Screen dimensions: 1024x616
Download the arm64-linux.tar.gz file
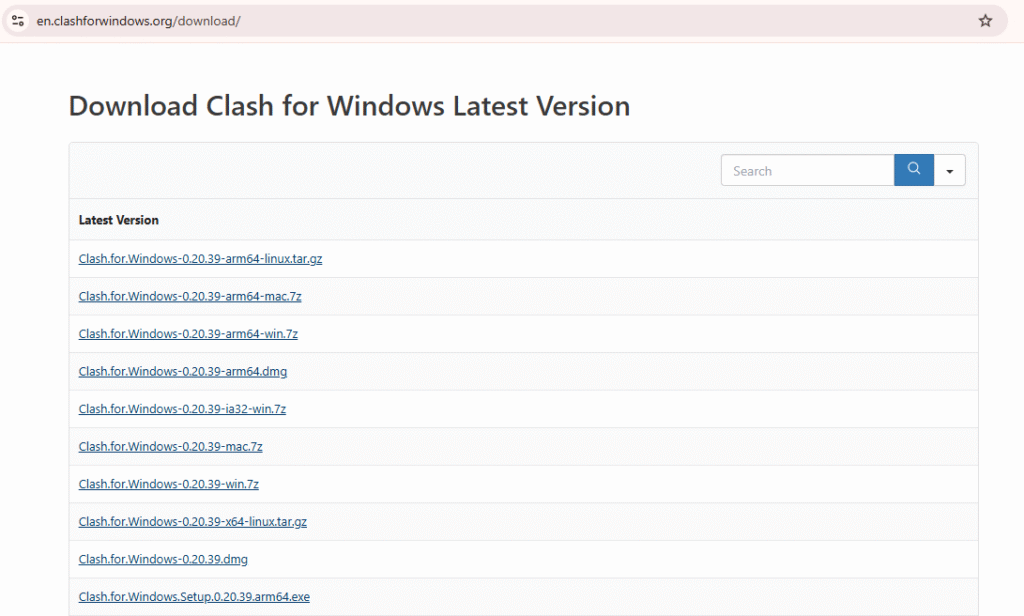pyautogui.click(x=200, y=259)
